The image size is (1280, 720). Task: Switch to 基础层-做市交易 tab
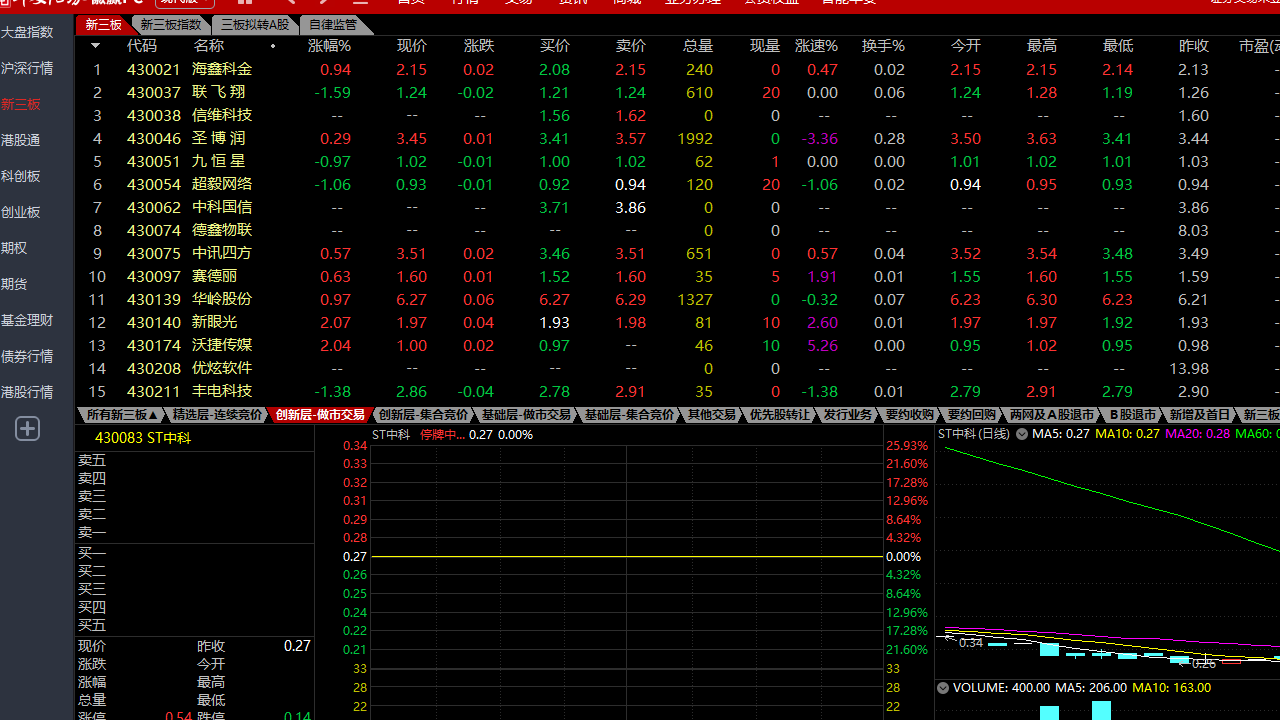[526, 415]
